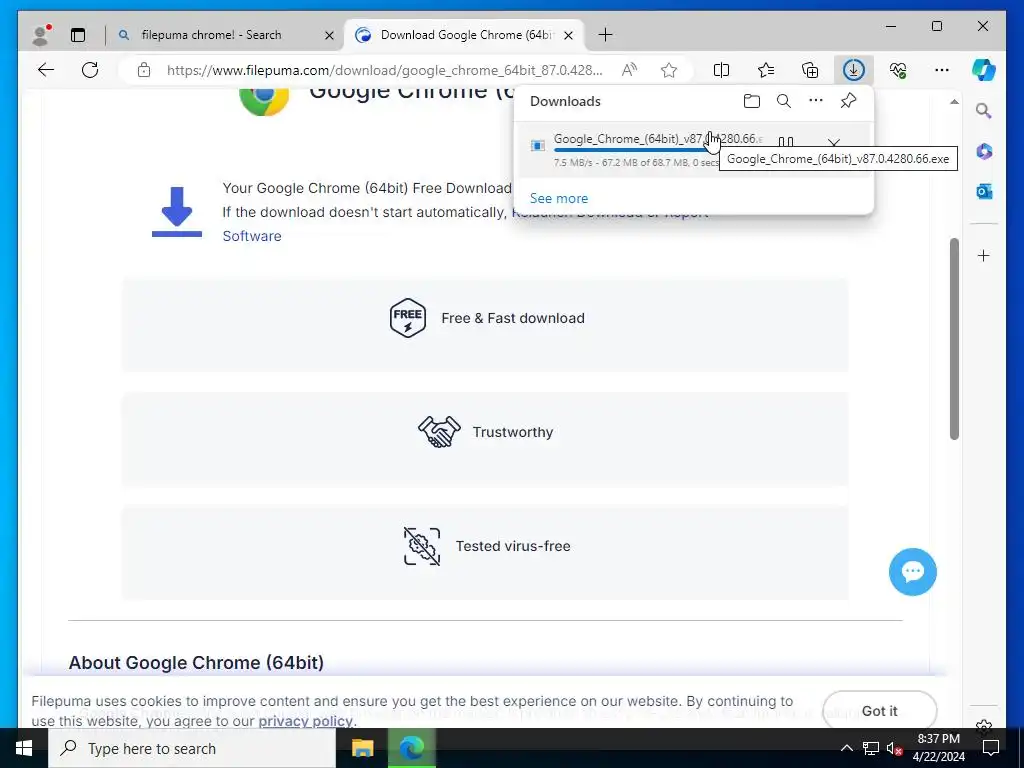
Task: Open Outlook in the sidebar
Action: coord(984,191)
